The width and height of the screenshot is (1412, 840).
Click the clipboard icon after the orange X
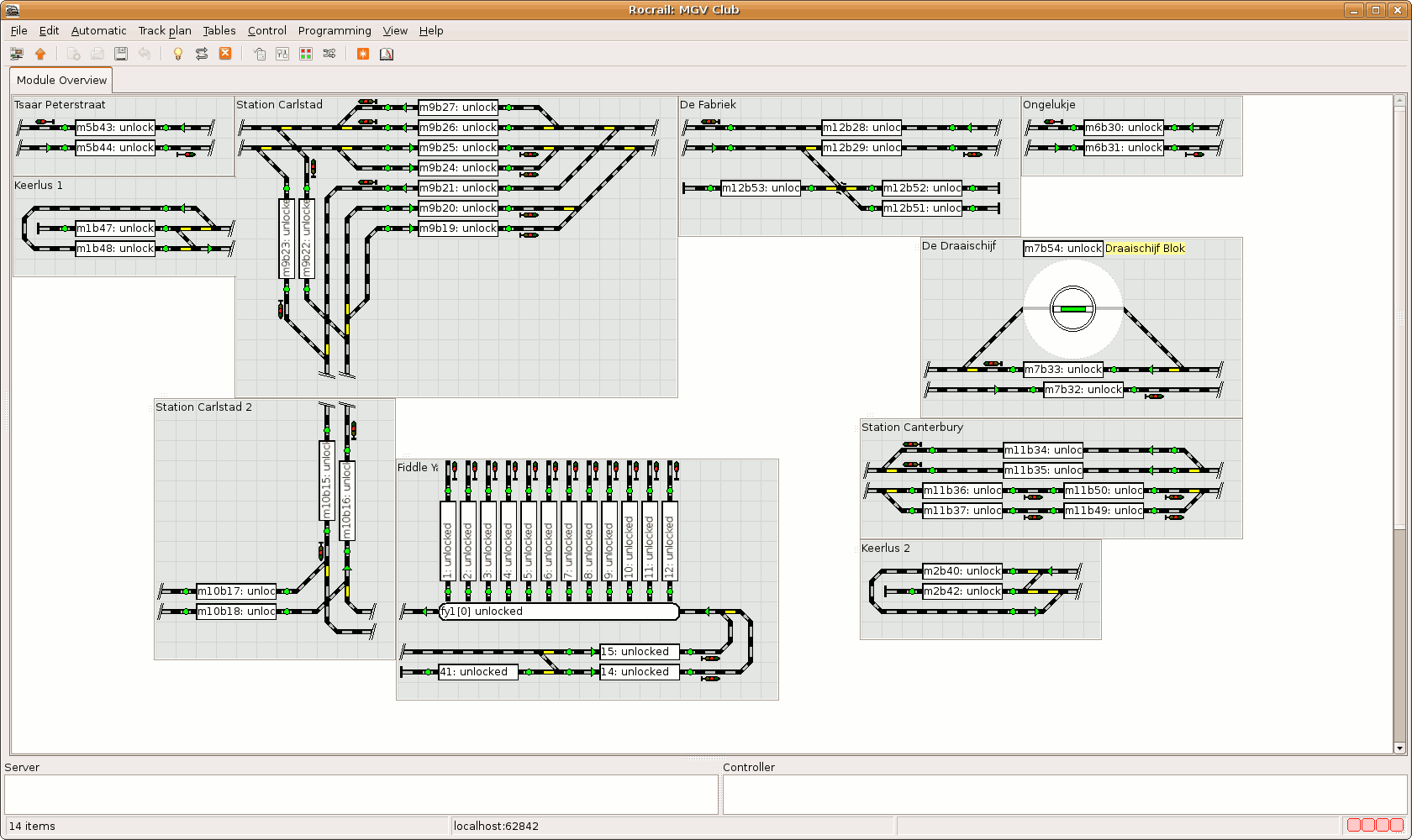(x=260, y=54)
